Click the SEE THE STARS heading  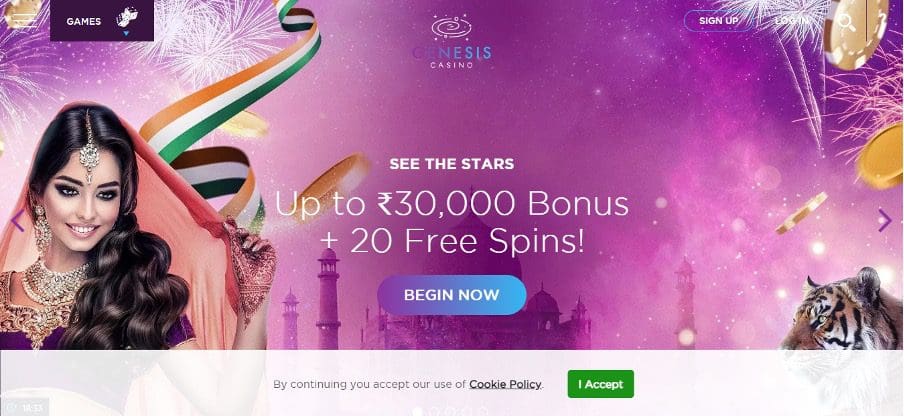click(x=451, y=164)
